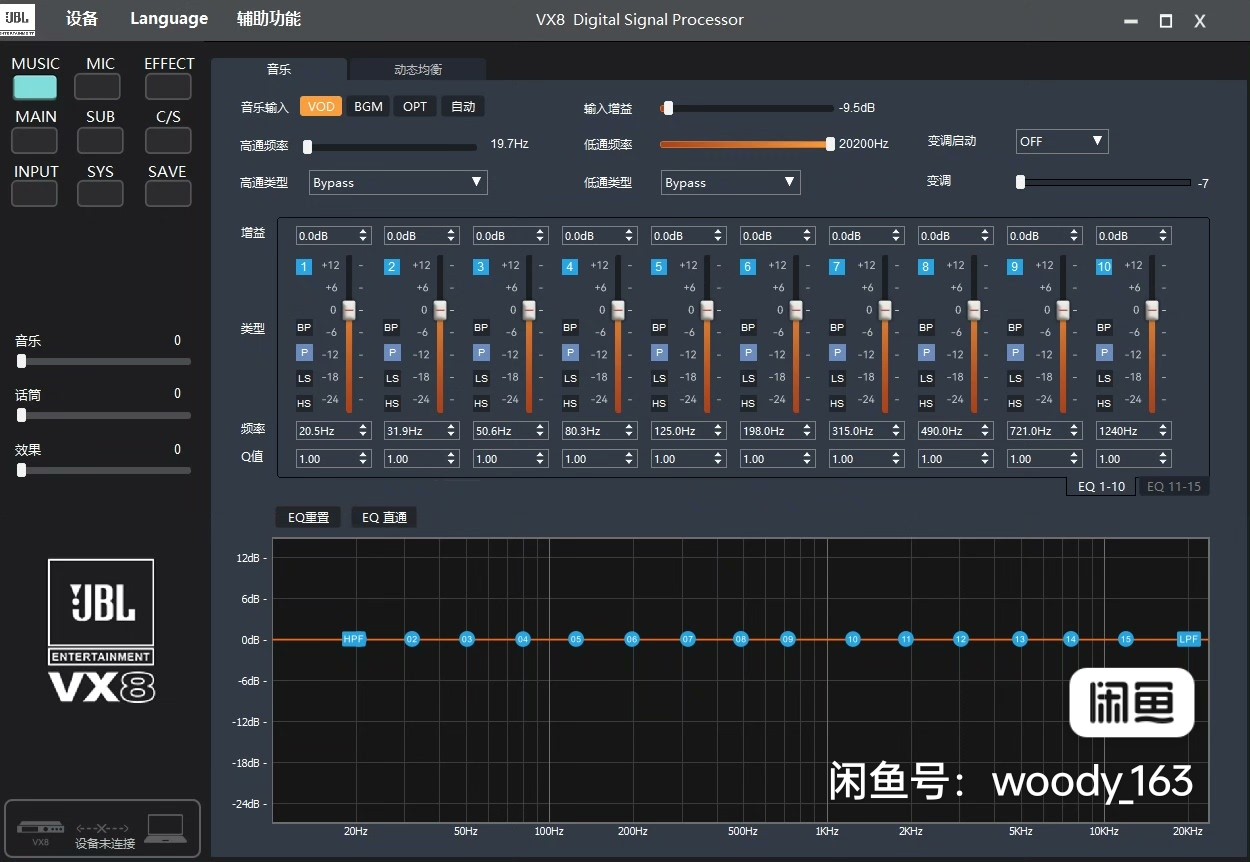
Task: Open the 设备 menu
Action: [82, 19]
